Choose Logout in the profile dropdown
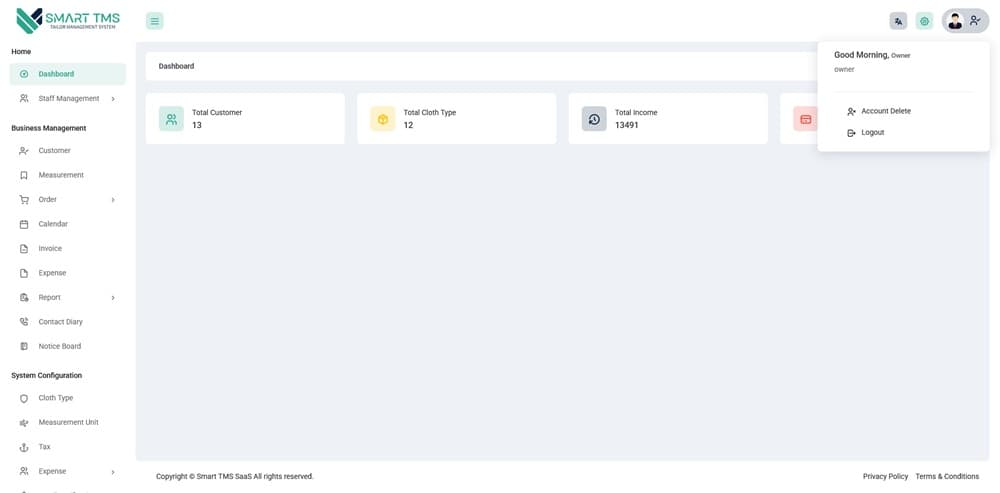Image resolution: width=1000 pixels, height=493 pixels. pyautogui.click(x=872, y=132)
